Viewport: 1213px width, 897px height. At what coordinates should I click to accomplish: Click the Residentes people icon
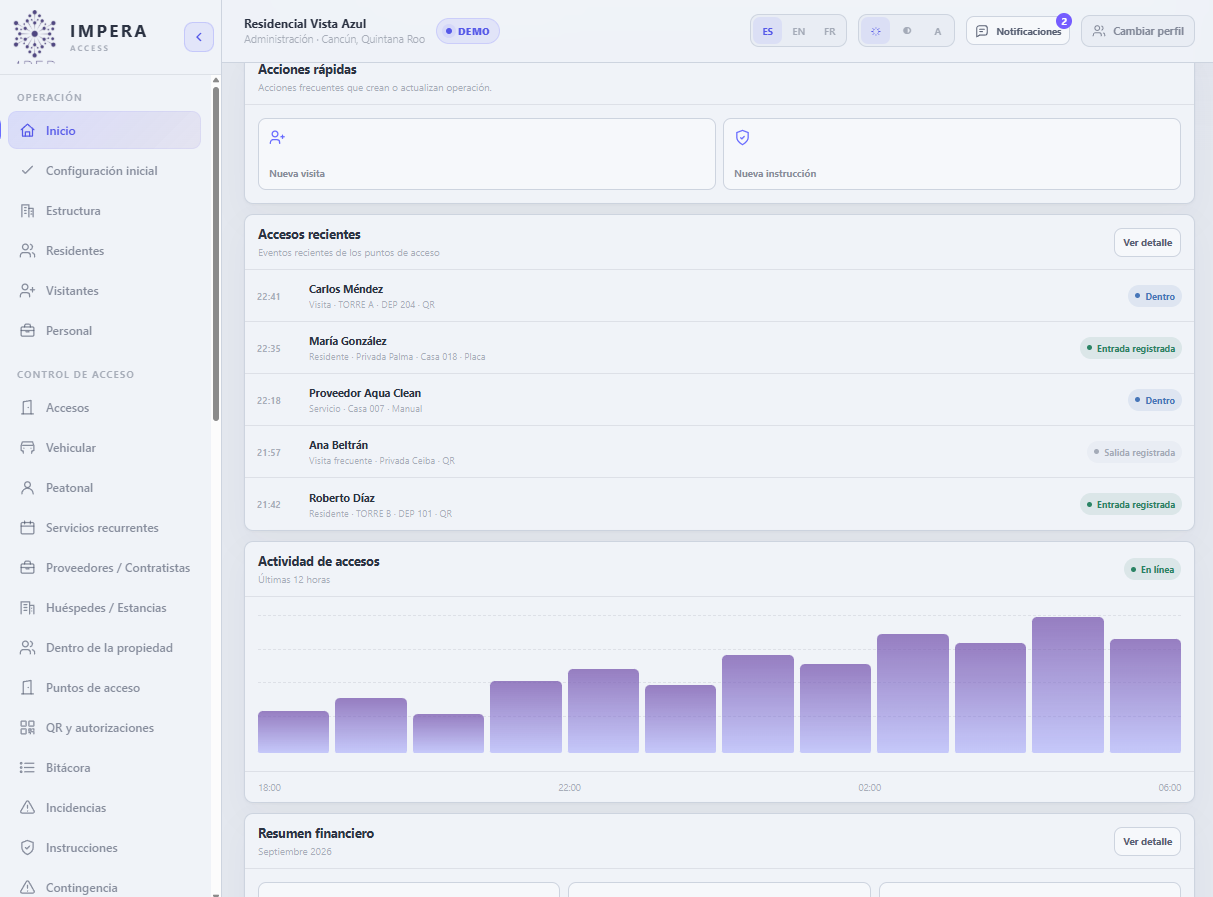pos(28,251)
